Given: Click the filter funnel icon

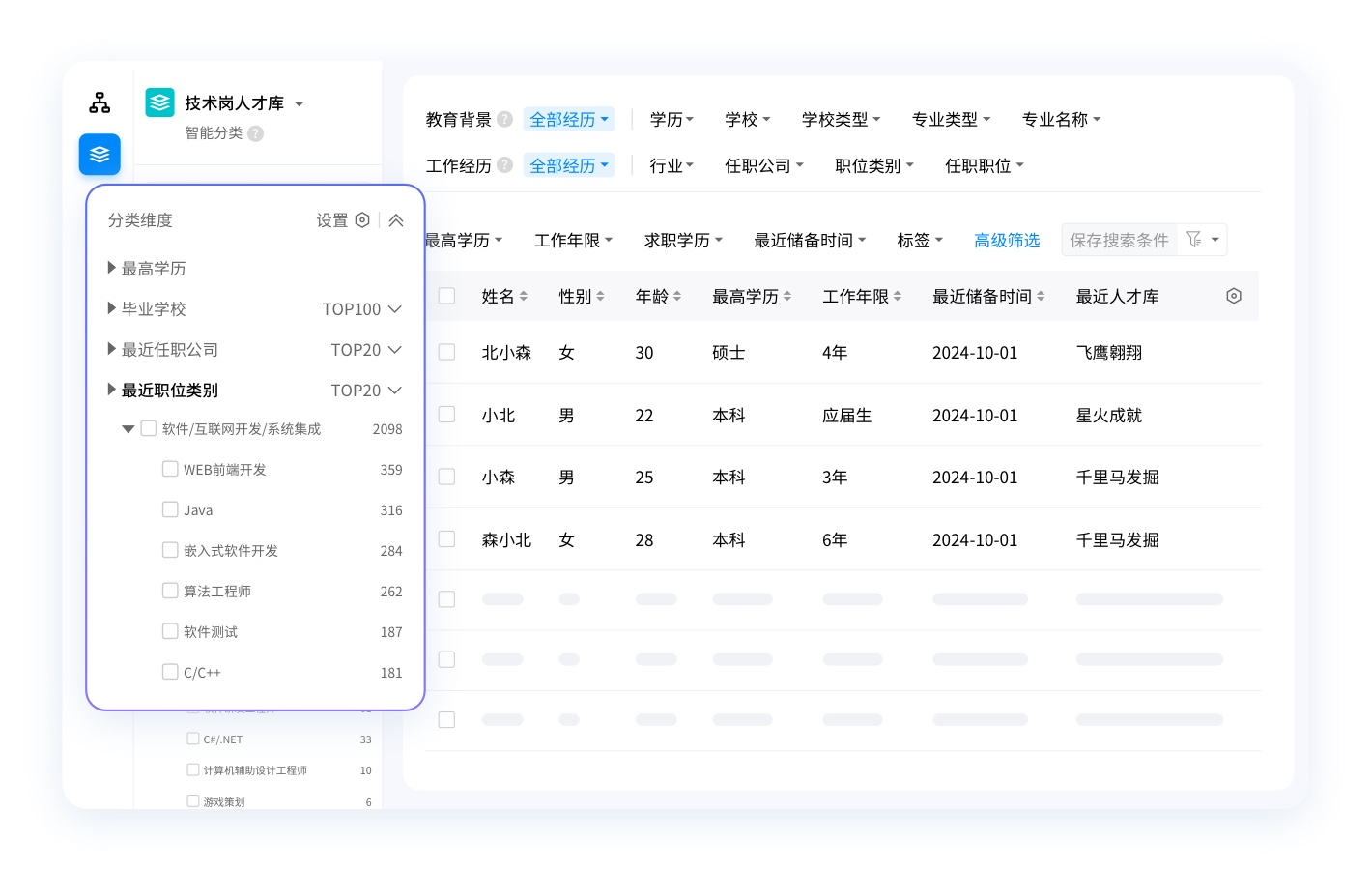Looking at the screenshot, I should click(x=1194, y=239).
